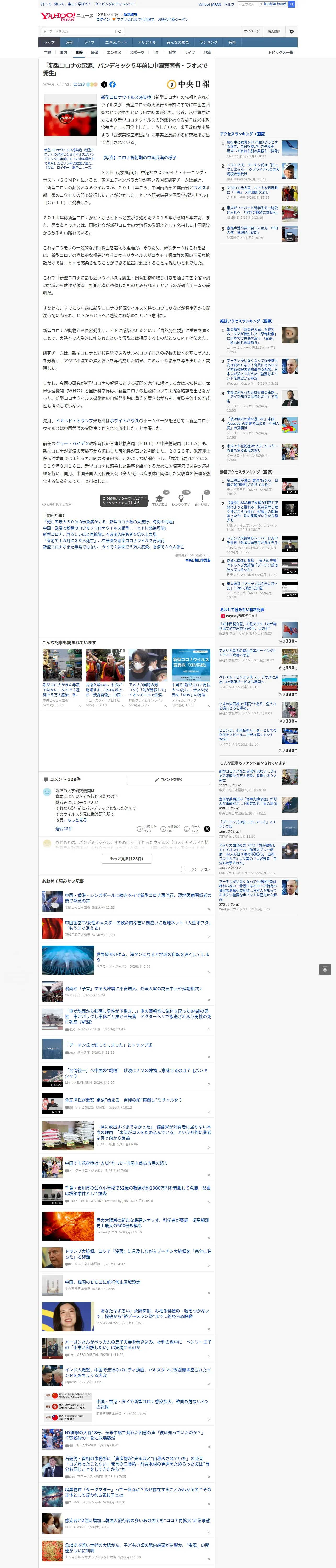
Task: Share the article on Facebook
Action: point(112,85)
